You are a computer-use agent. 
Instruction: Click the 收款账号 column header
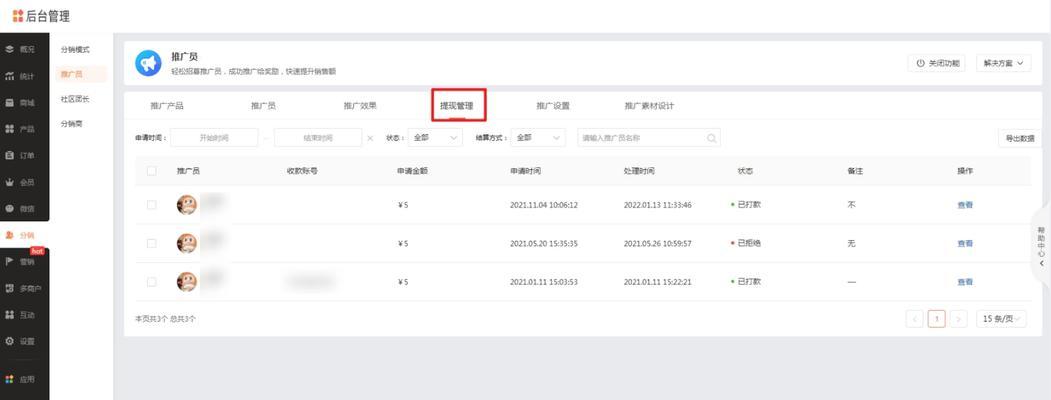(302, 171)
